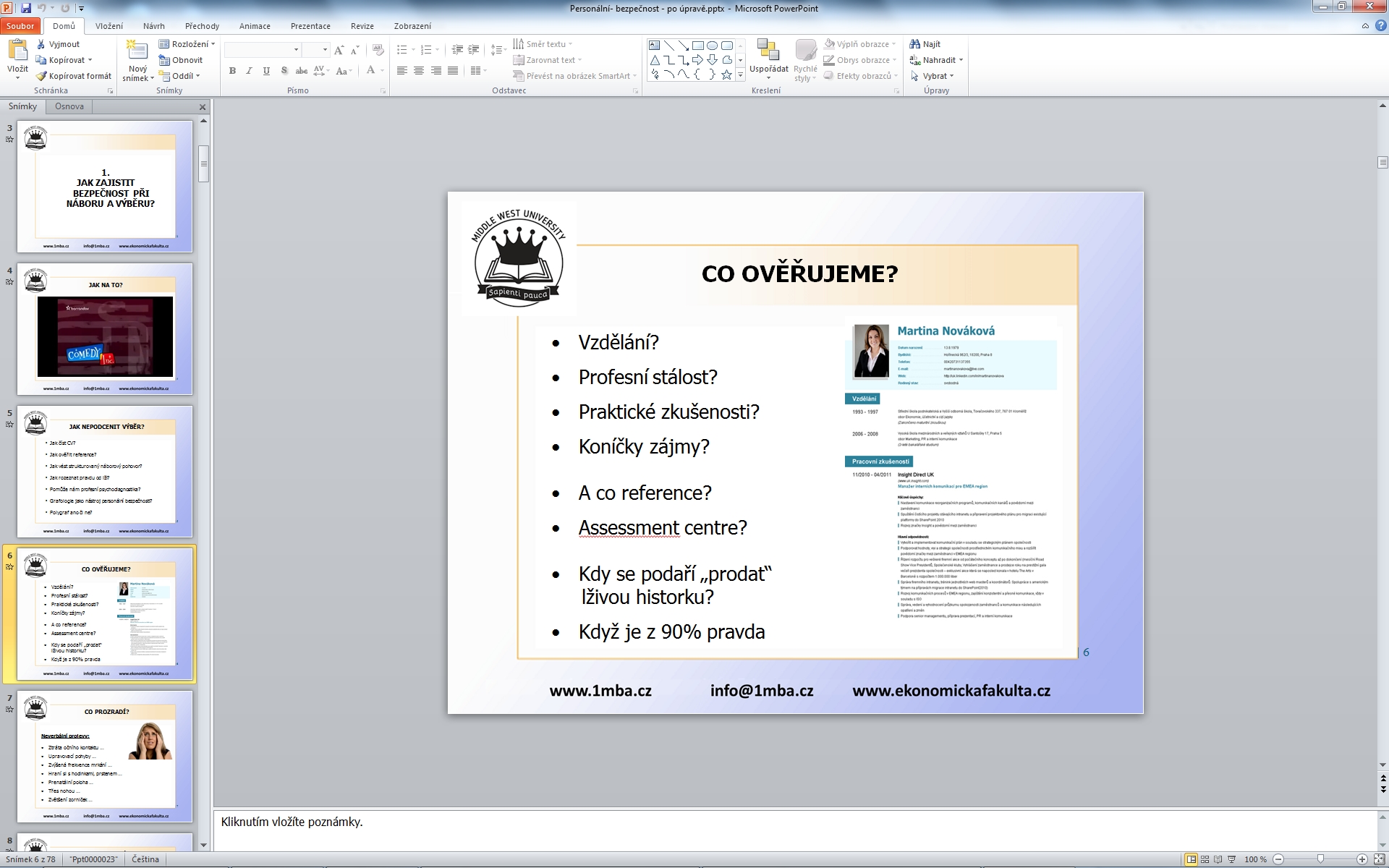The image size is (1389, 868).
Task: Select slide 7 thumbnail CO PROZRADÍ?
Action: (x=105, y=757)
